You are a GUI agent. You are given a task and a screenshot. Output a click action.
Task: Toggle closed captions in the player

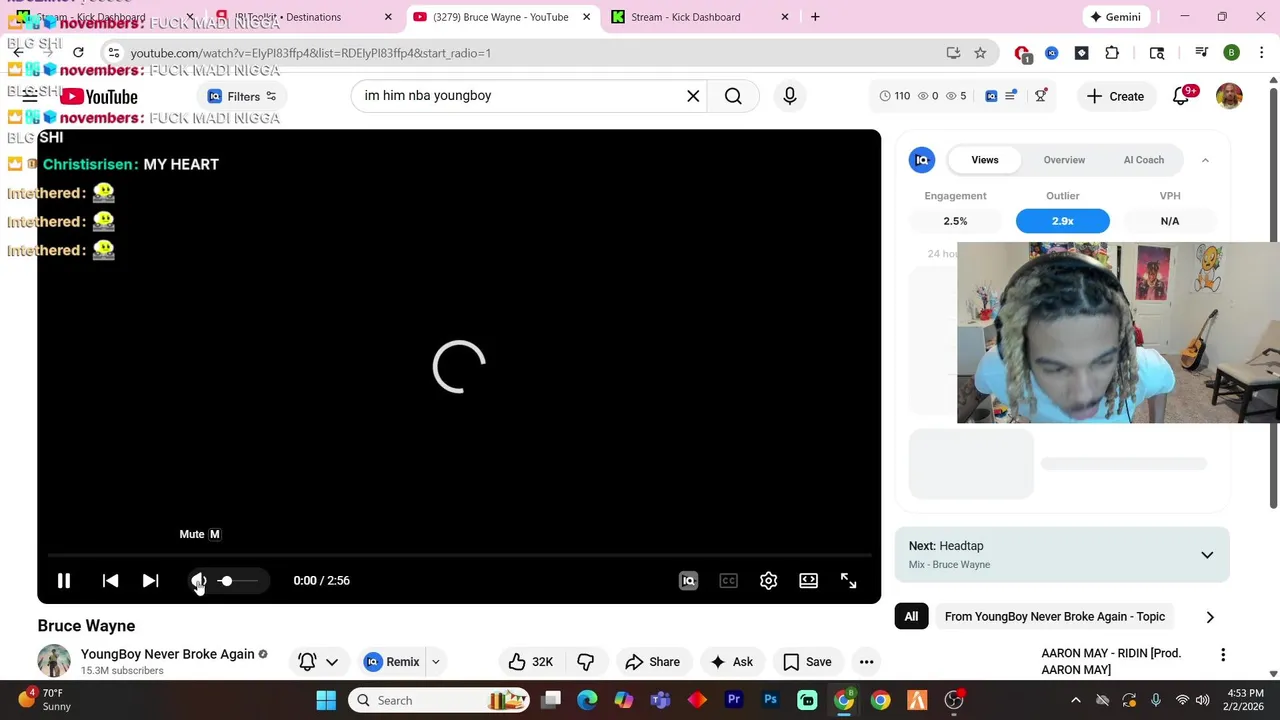pos(728,580)
